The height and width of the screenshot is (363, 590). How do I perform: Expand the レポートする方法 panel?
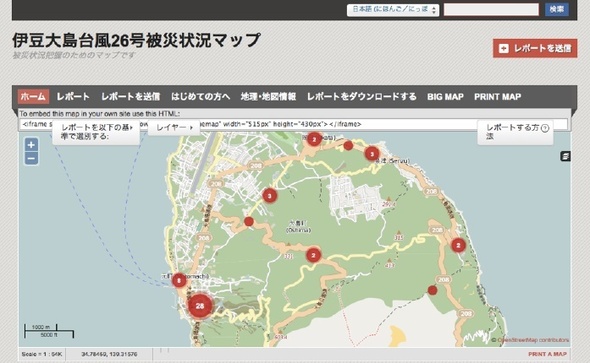click(515, 132)
